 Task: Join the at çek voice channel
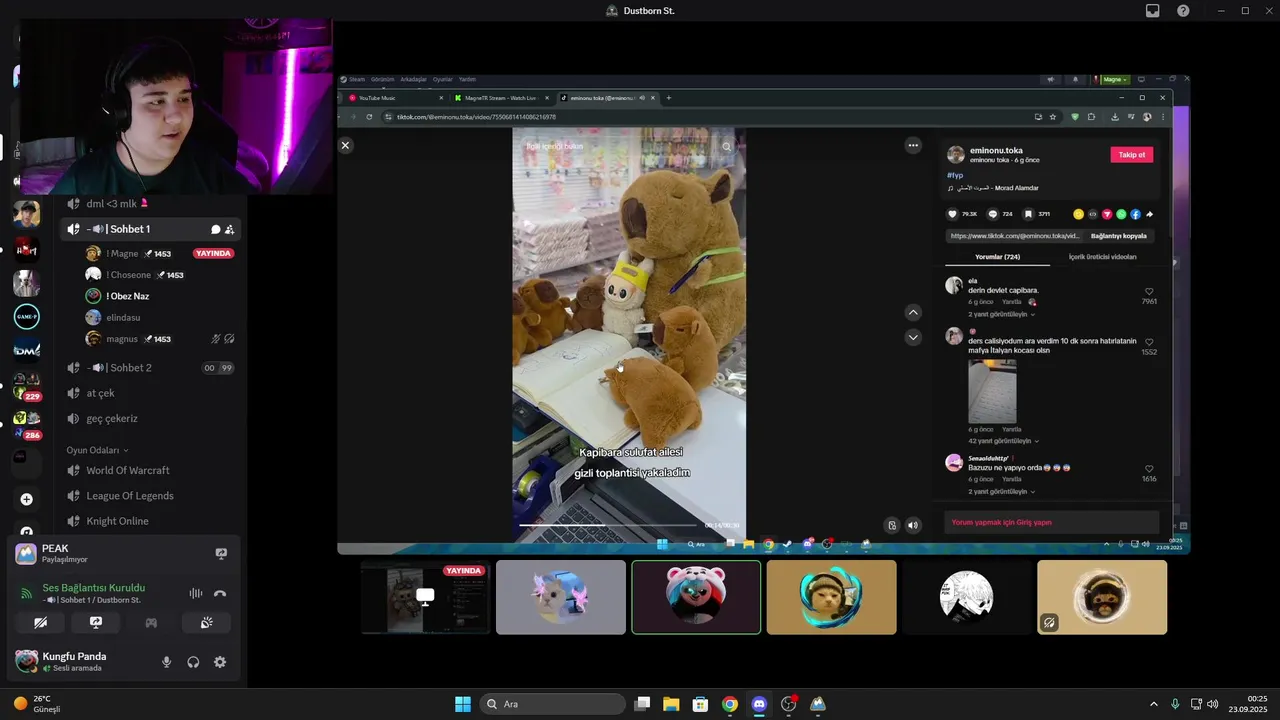(152, 393)
